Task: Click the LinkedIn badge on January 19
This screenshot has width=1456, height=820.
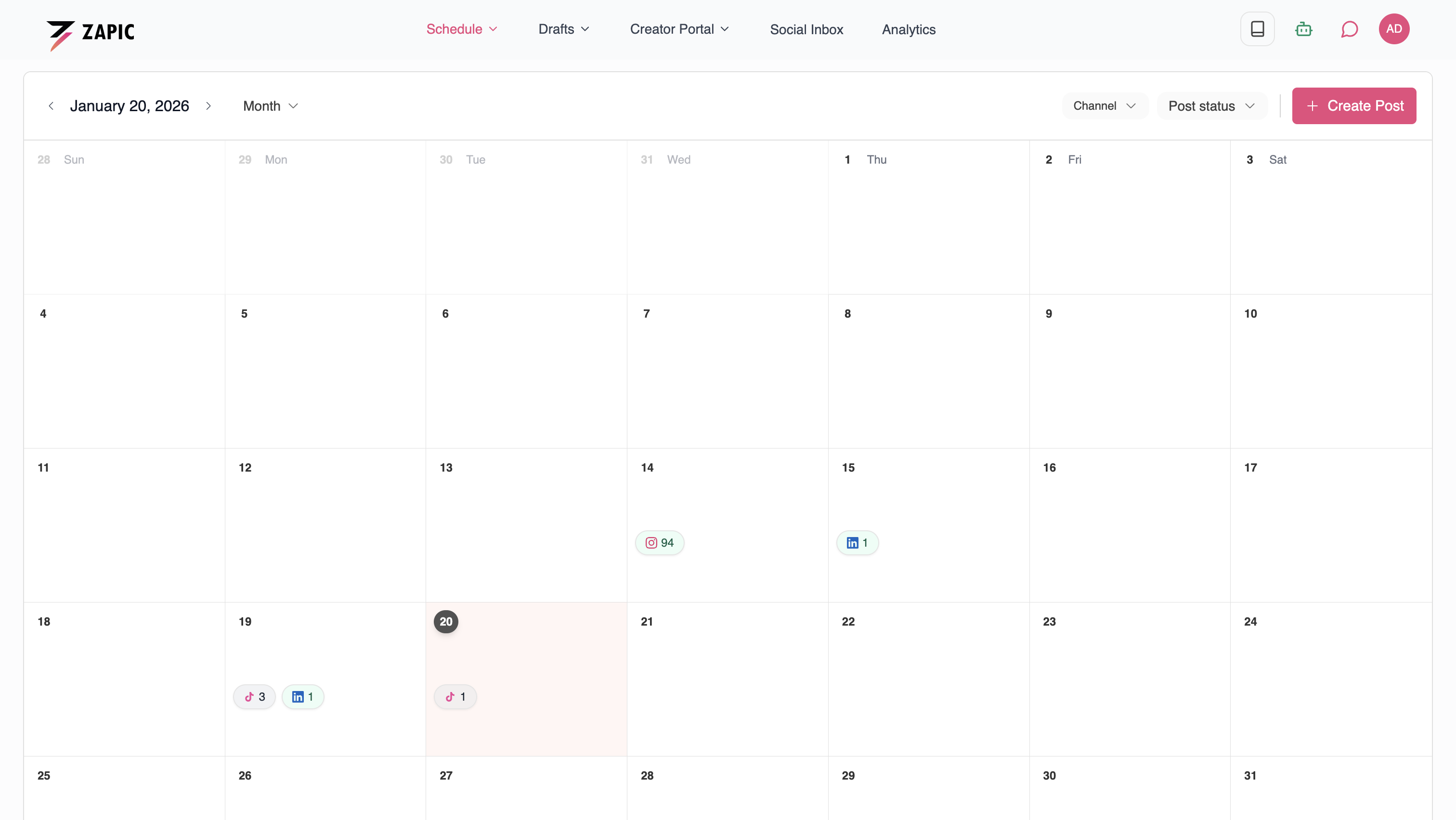Action: click(x=303, y=696)
